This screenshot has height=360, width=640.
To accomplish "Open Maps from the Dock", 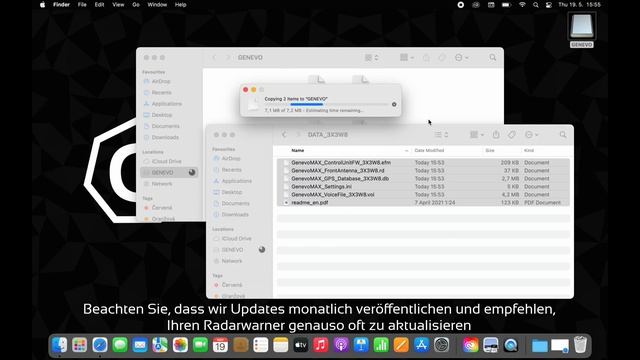I will point(160,345).
